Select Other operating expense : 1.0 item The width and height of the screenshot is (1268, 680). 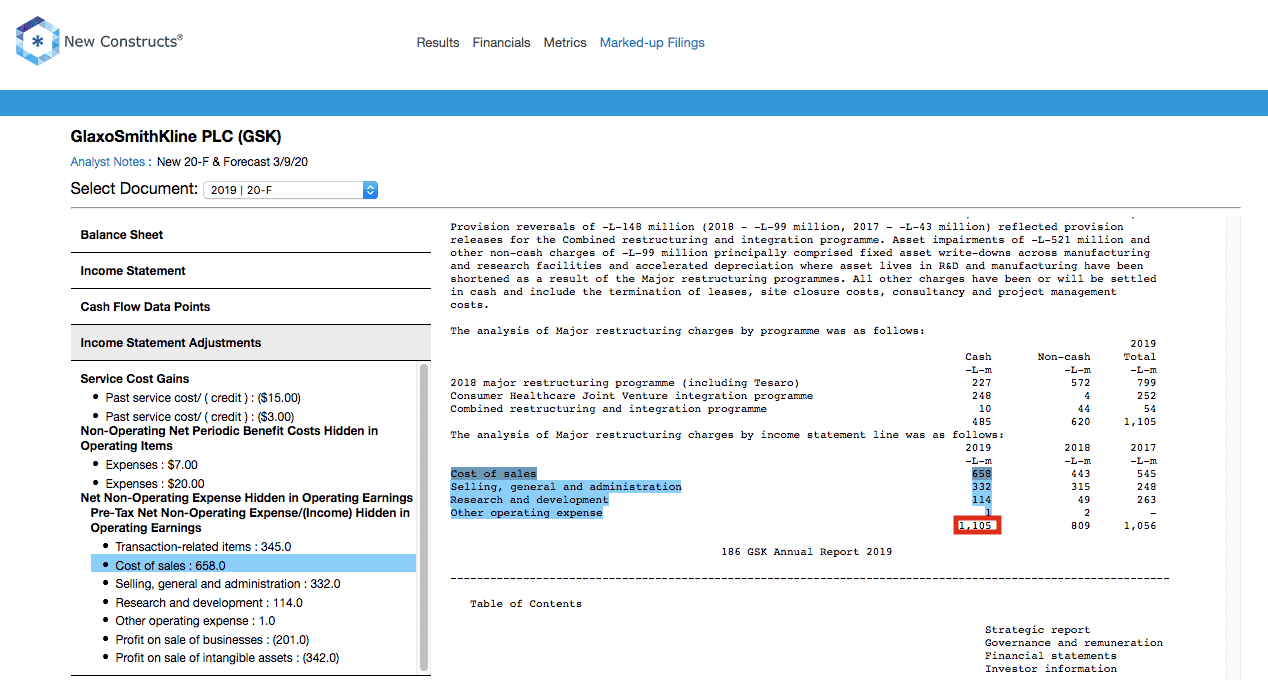pos(196,621)
